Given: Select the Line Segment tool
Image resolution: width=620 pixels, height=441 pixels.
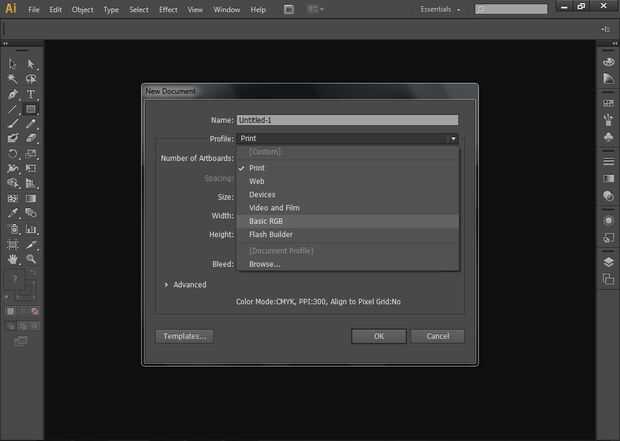Looking at the screenshot, I should point(12,109).
